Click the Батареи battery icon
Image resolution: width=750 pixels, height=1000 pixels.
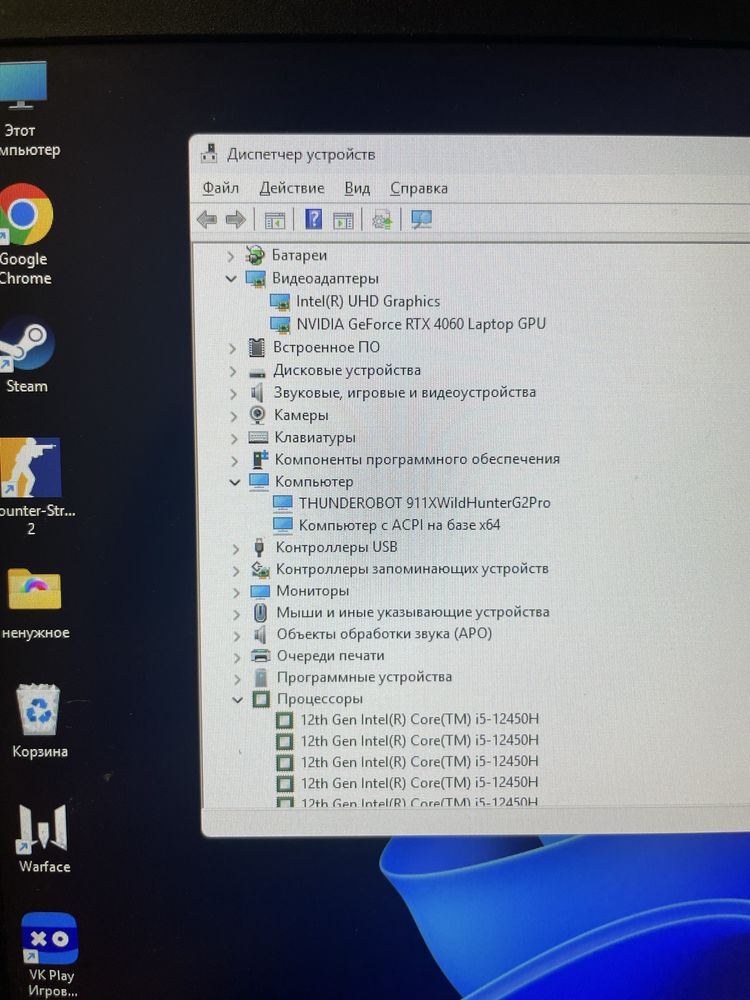pos(255,255)
